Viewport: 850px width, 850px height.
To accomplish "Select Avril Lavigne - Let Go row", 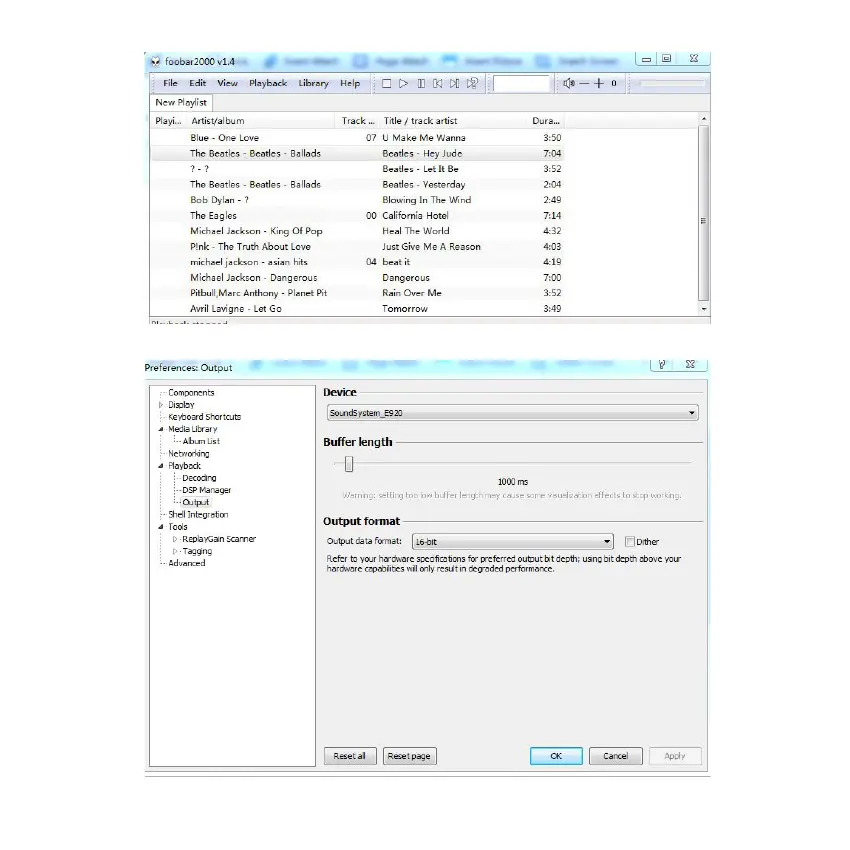I will coord(357,308).
